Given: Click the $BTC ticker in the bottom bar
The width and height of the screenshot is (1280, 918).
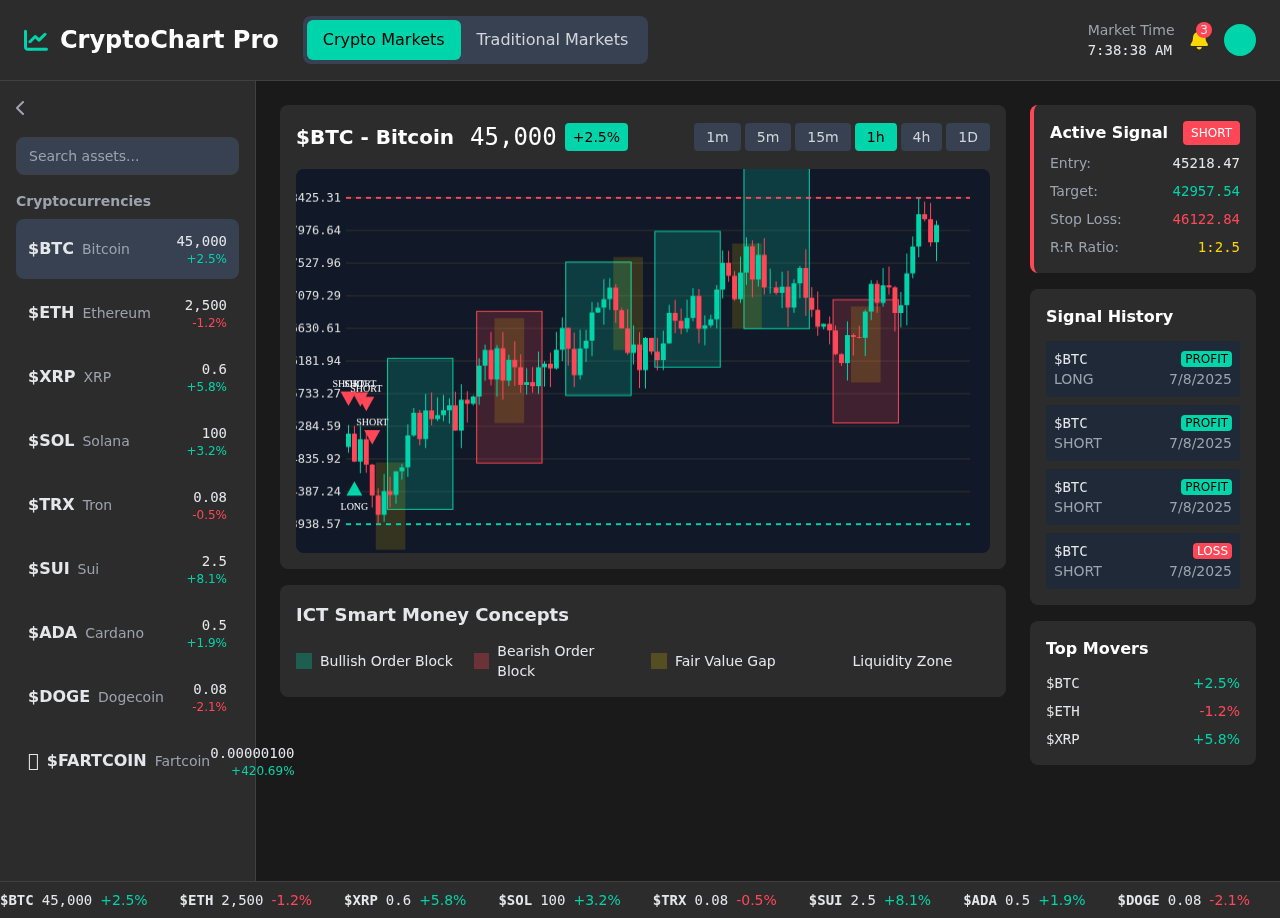Looking at the screenshot, I should coord(17,900).
